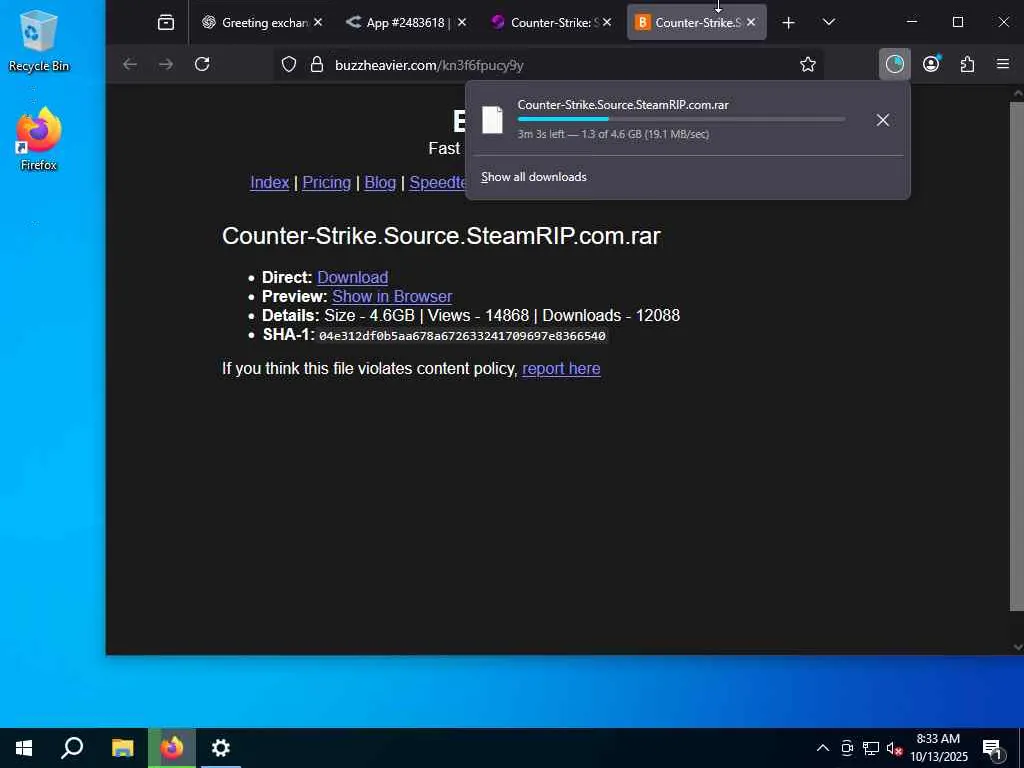
Task: Click the page vertical scrollbar
Action: 1017,356
